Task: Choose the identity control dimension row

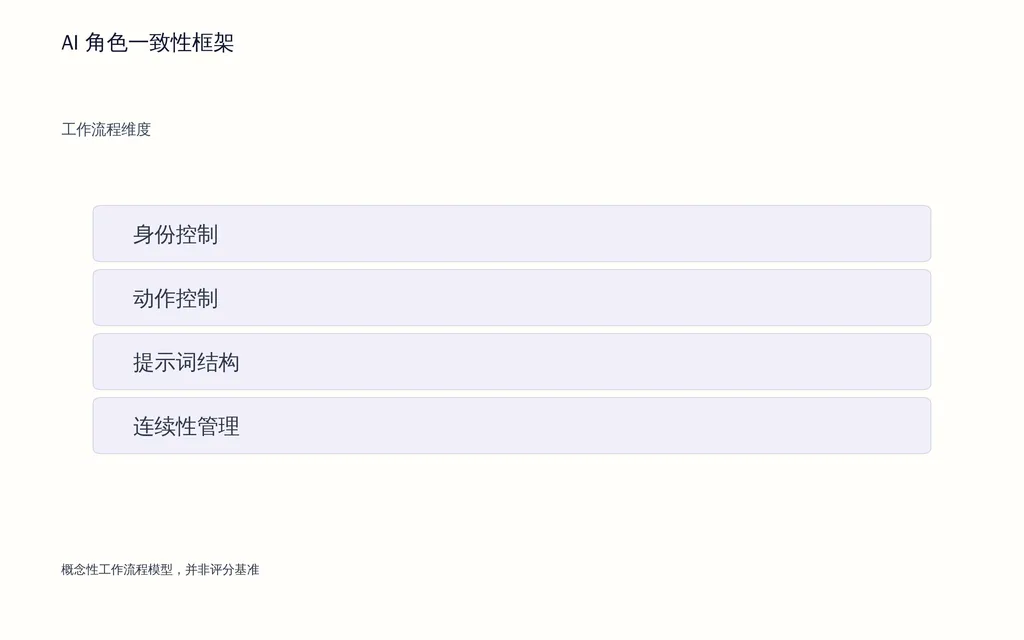Action: [511, 234]
